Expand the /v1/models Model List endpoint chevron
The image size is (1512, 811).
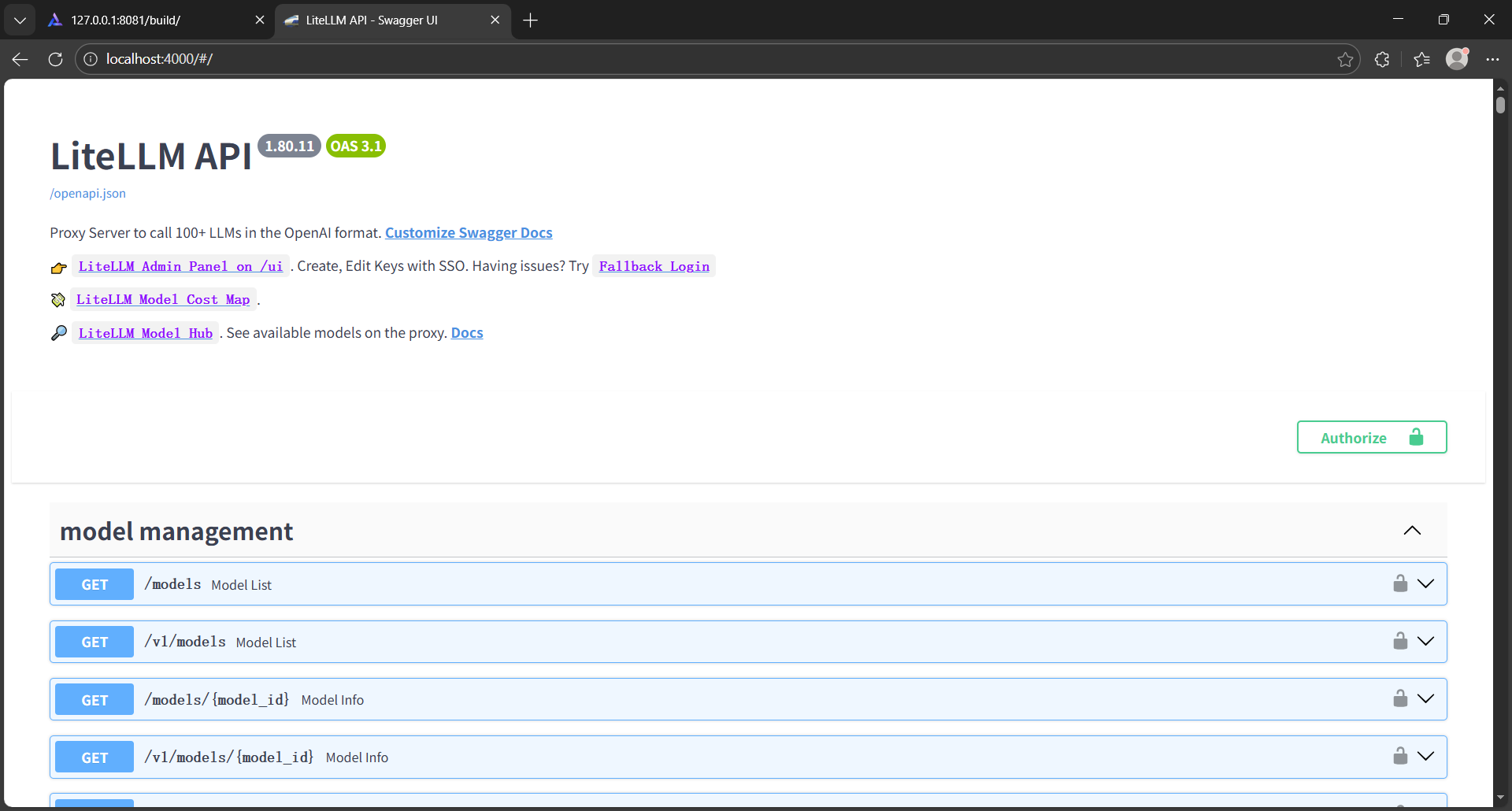coord(1426,641)
